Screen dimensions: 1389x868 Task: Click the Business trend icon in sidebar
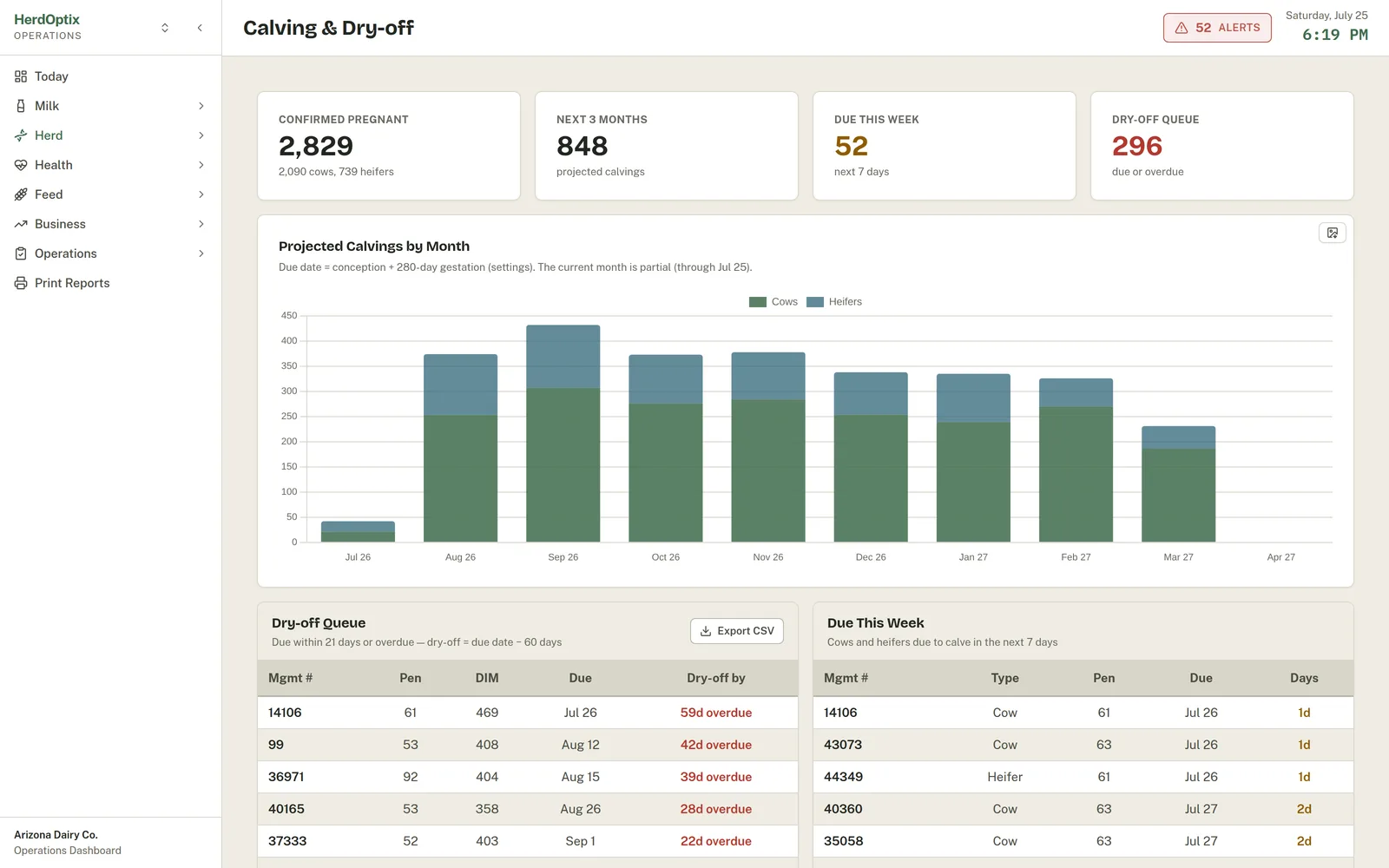click(x=21, y=224)
